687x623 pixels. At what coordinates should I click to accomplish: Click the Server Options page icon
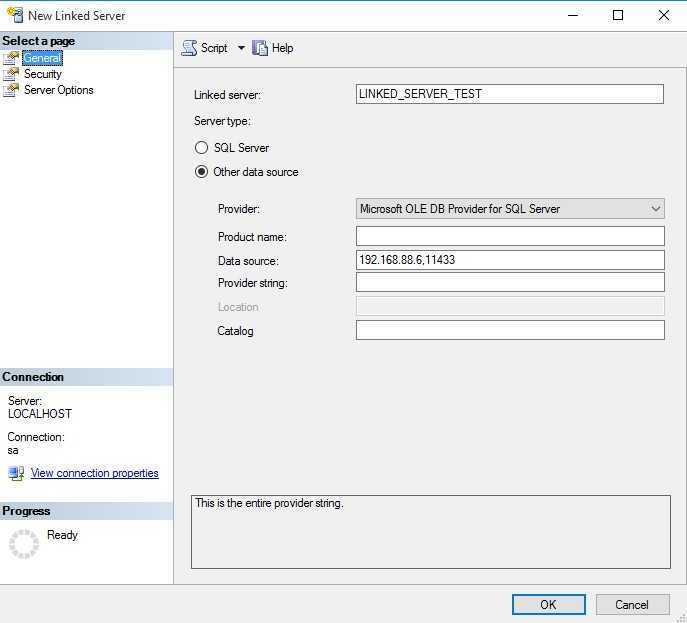pyautogui.click(x=11, y=90)
